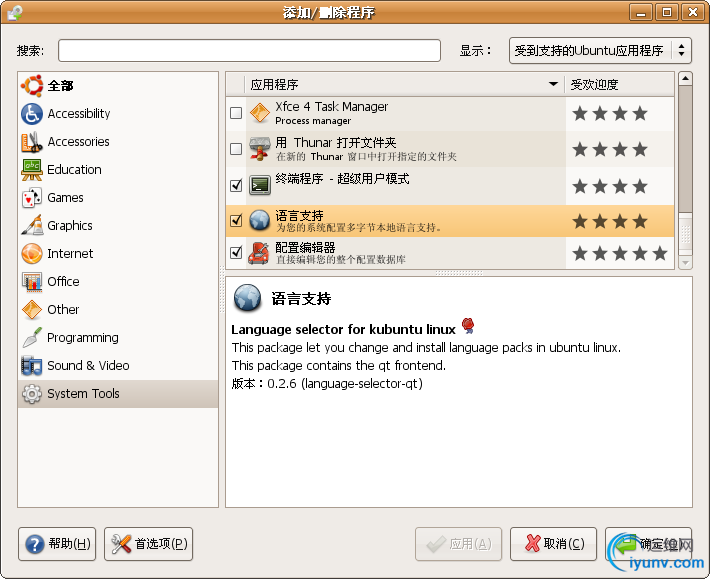Viewport: 710px width, 579px height.
Task: Uncheck the 终端程序 超级用户模式 checkbox
Action: [x=236, y=185]
